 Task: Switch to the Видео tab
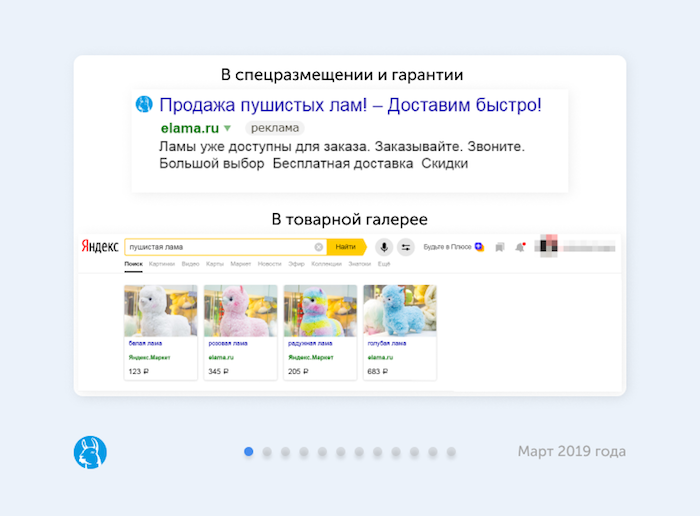point(190,264)
